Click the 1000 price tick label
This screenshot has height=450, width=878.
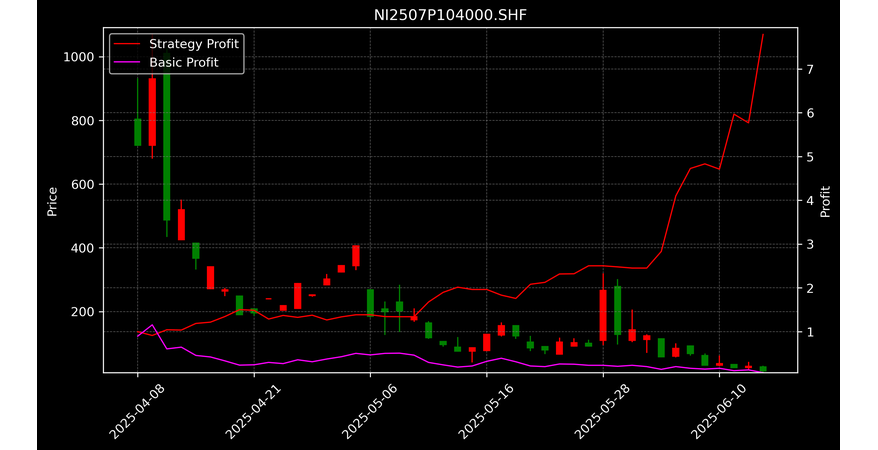78,57
